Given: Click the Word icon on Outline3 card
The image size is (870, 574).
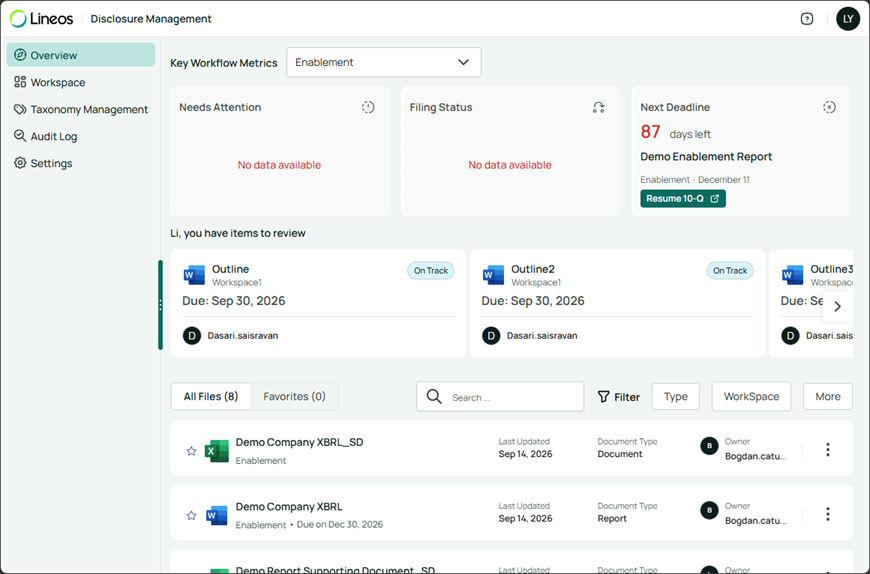Looking at the screenshot, I should point(792,275).
